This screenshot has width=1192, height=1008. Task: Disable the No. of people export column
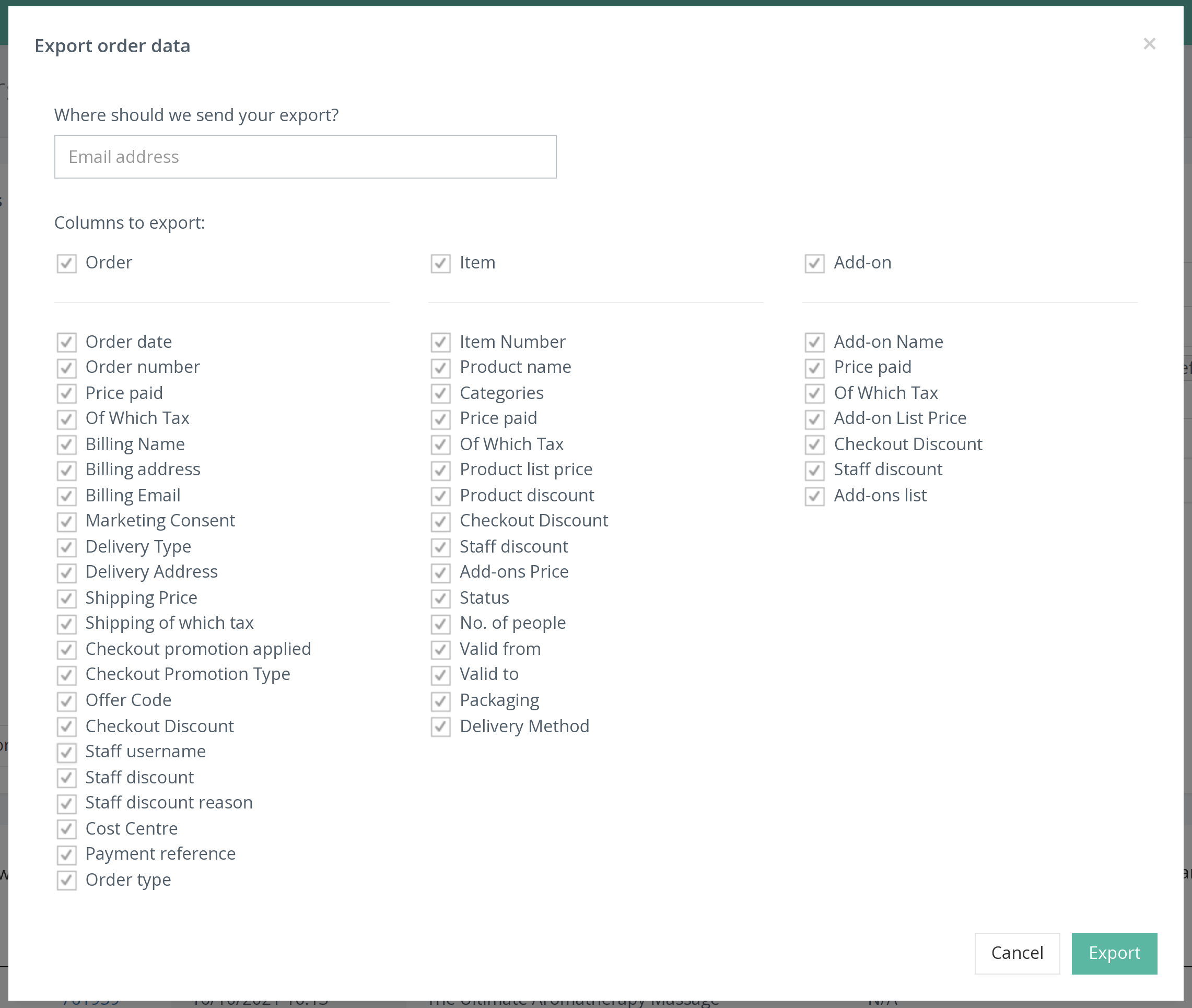point(440,624)
